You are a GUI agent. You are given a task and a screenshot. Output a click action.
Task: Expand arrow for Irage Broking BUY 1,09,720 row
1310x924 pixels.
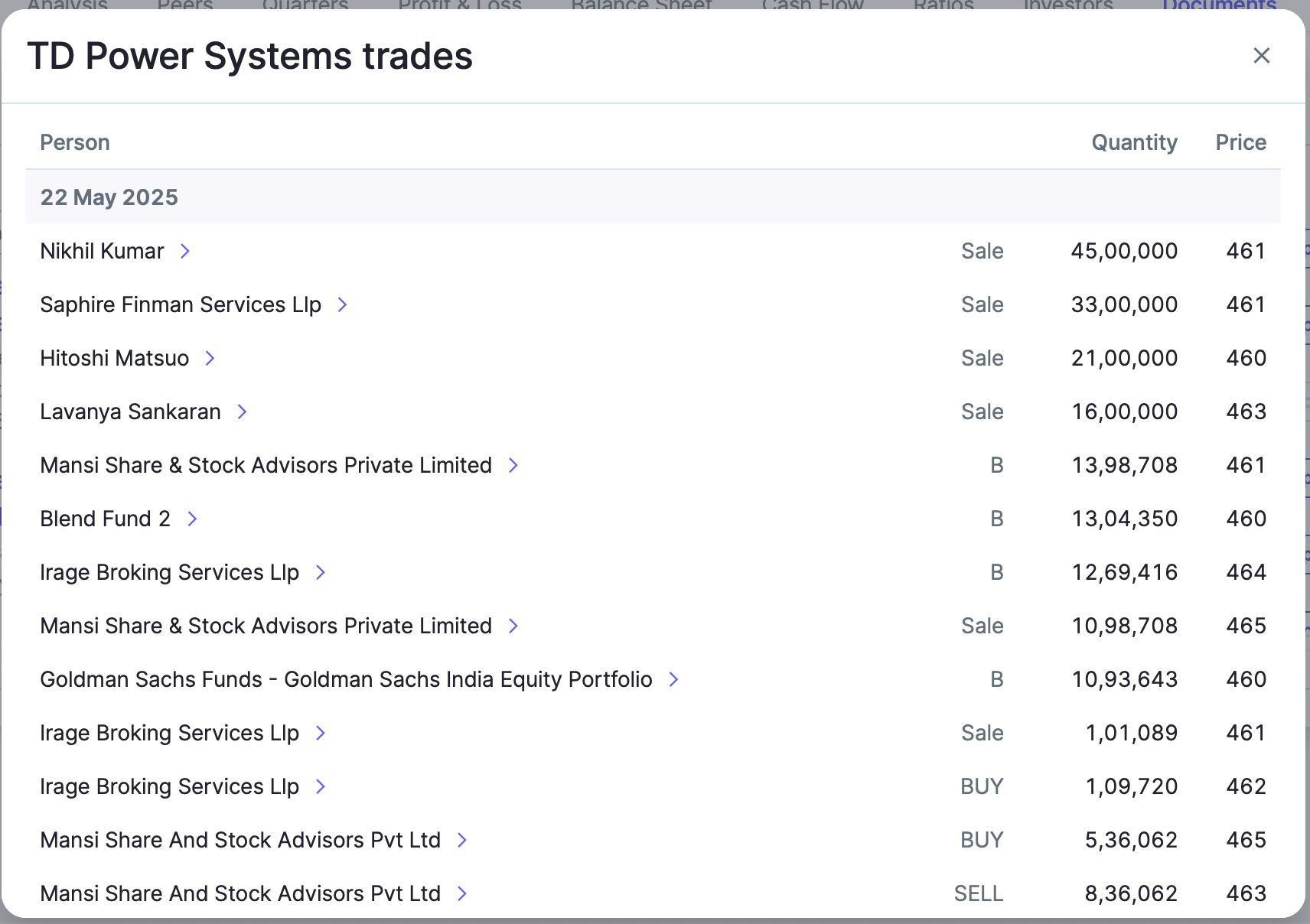[321, 786]
